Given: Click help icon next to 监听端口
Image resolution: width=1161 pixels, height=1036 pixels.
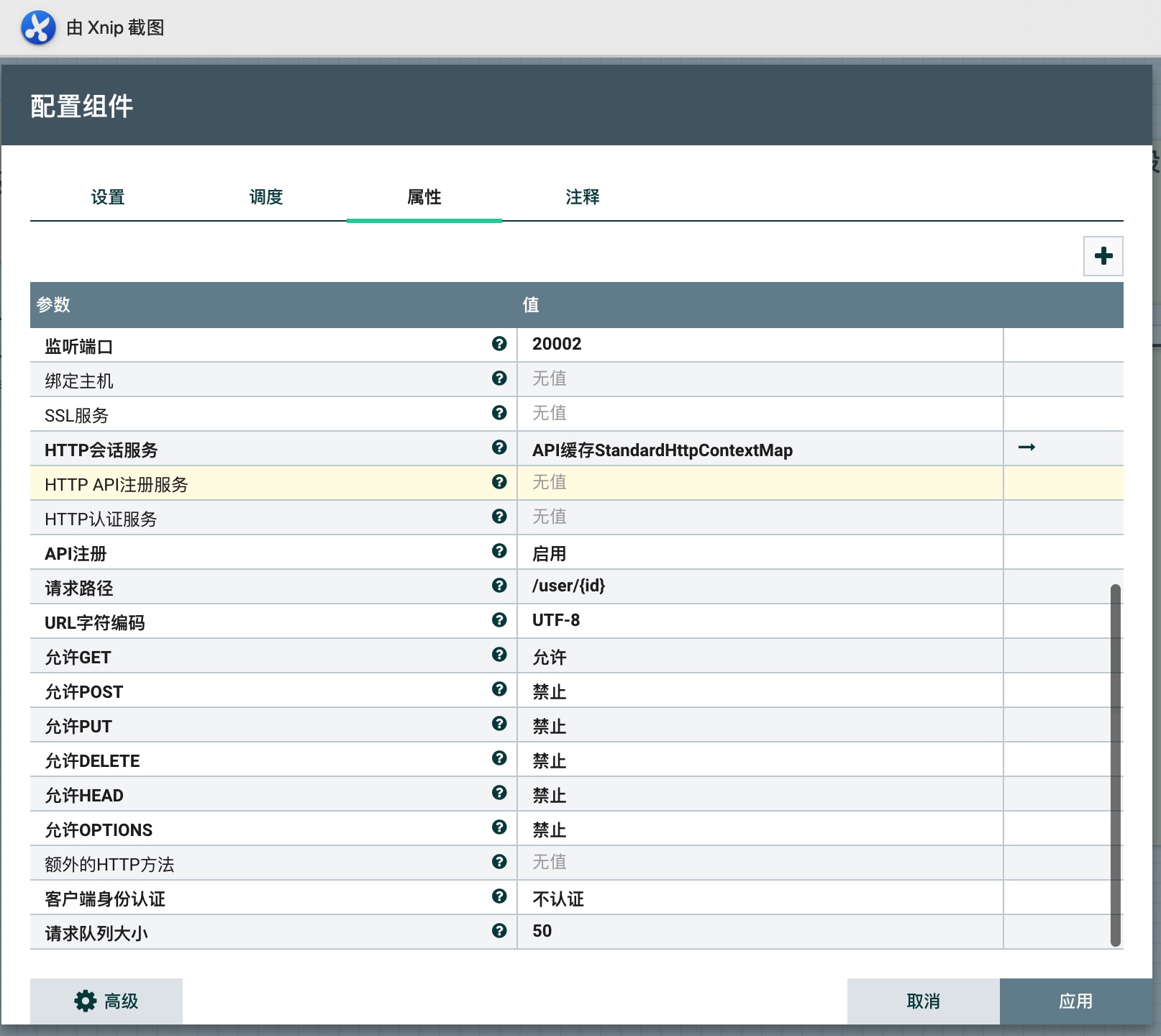Looking at the screenshot, I should pyautogui.click(x=499, y=344).
